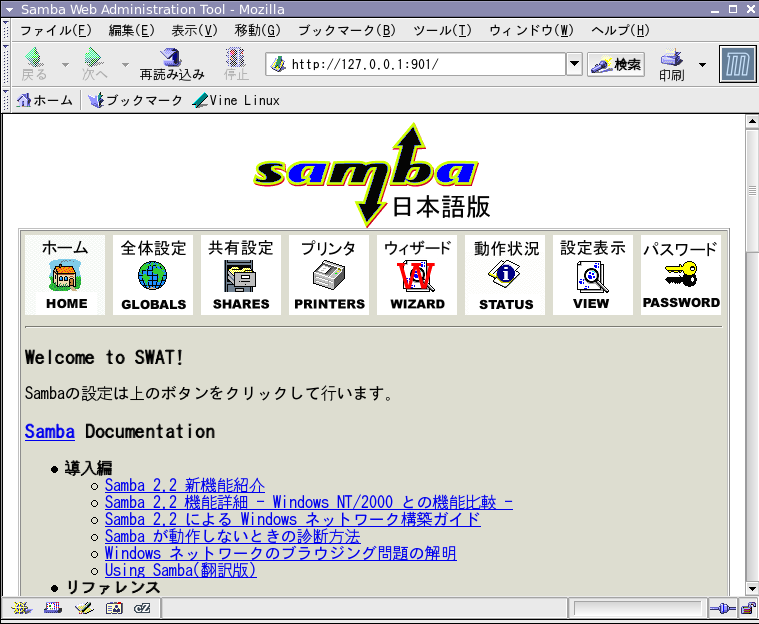The height and width of the screenshot is (624, 759).
Task: Click the Samba 日本語版 logo image
Action: pyautogui.click(x=371, y=174)
